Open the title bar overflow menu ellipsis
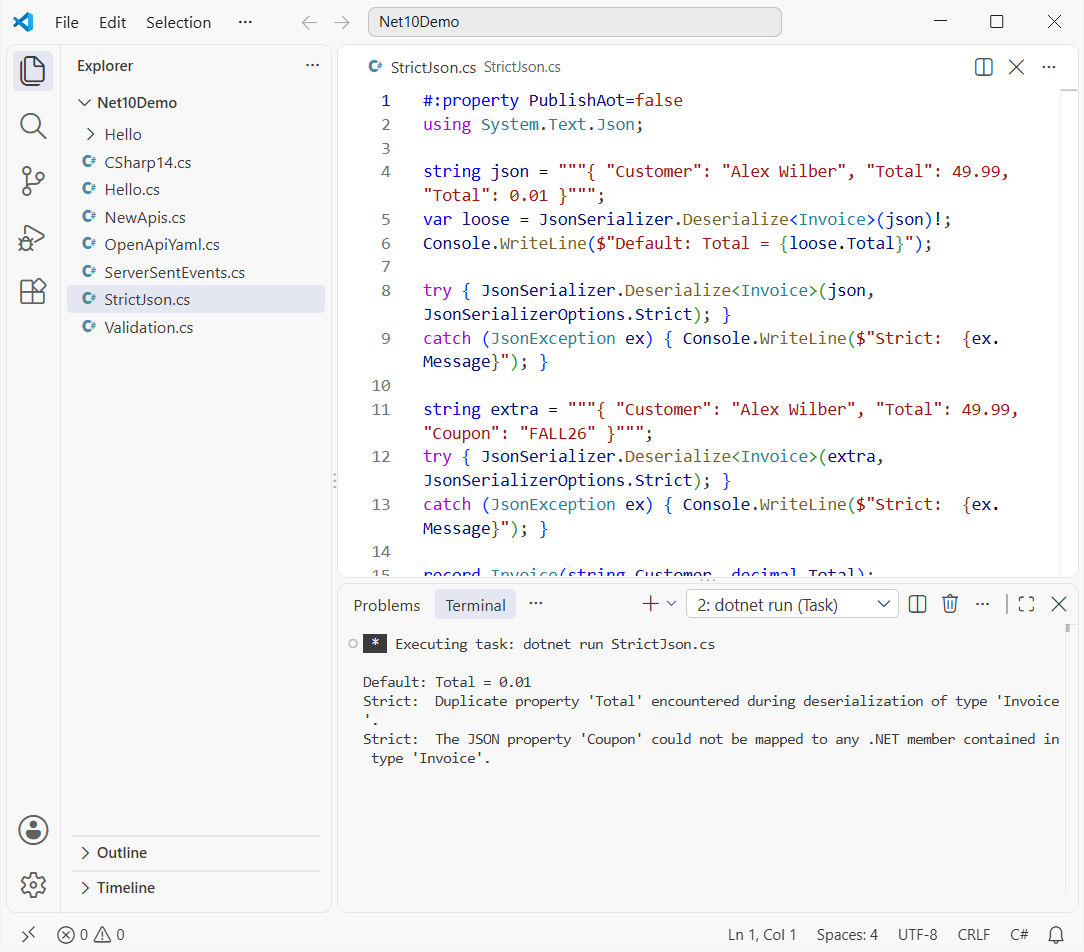 click(245, 22)
